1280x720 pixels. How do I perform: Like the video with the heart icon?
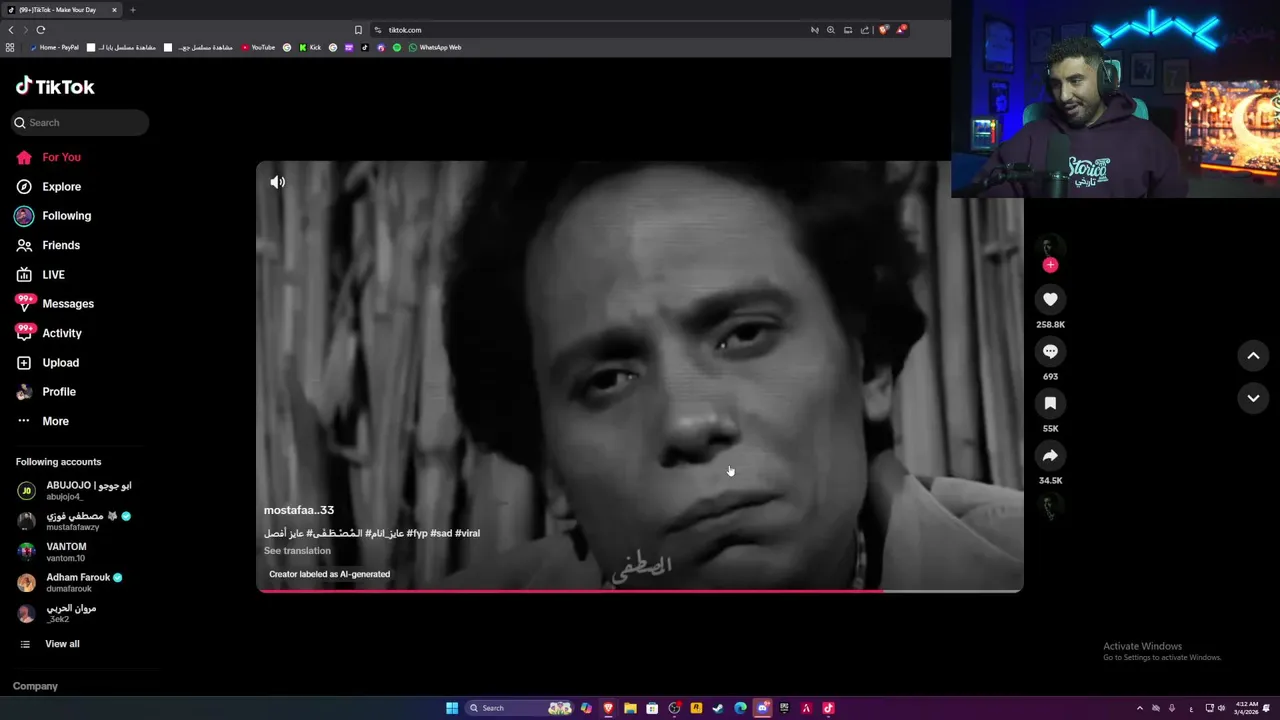click(1050, 299)
